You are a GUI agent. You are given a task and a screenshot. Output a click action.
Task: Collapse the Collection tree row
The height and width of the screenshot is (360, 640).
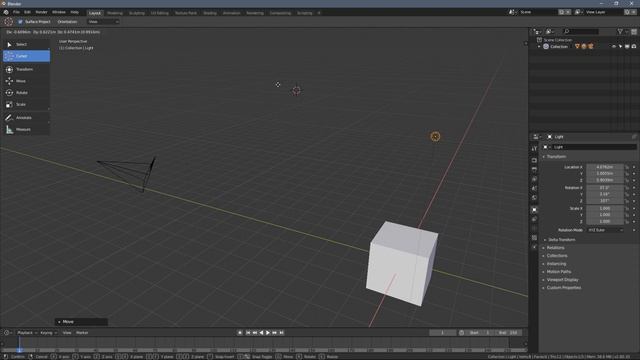click(x=539, y=47)
